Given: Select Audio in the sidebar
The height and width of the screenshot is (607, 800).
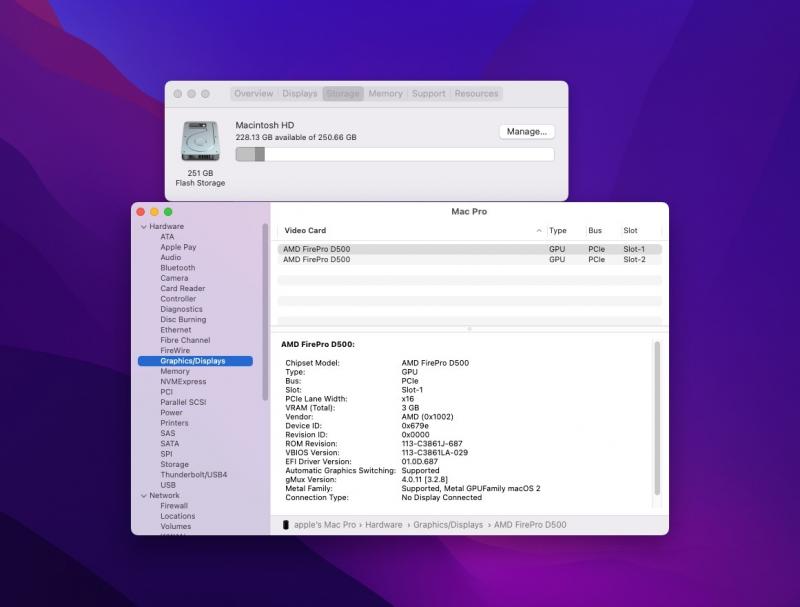Looking at the screenshot, I should tap(170, 258).
